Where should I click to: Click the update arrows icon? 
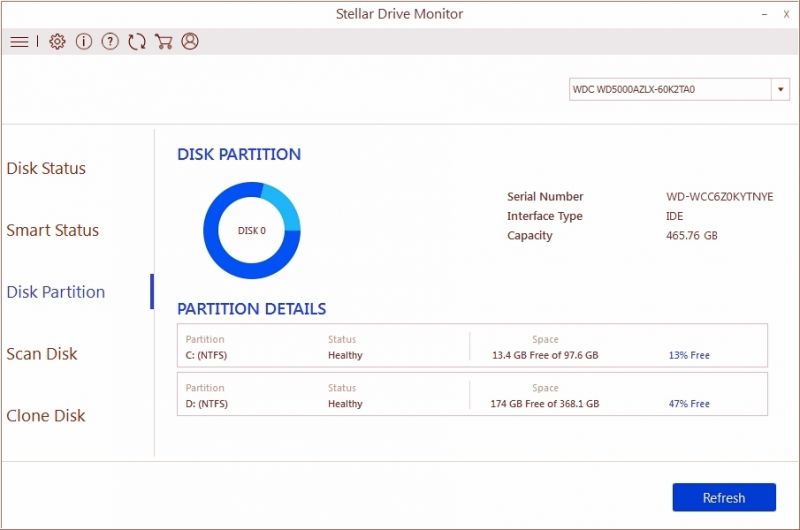click(x=137, y=41)
